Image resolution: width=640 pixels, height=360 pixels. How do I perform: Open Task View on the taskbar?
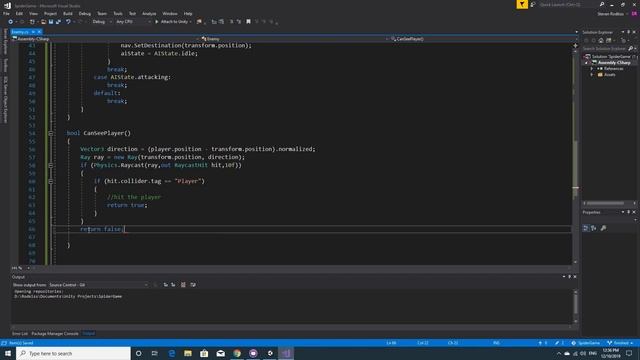point(155,353)
